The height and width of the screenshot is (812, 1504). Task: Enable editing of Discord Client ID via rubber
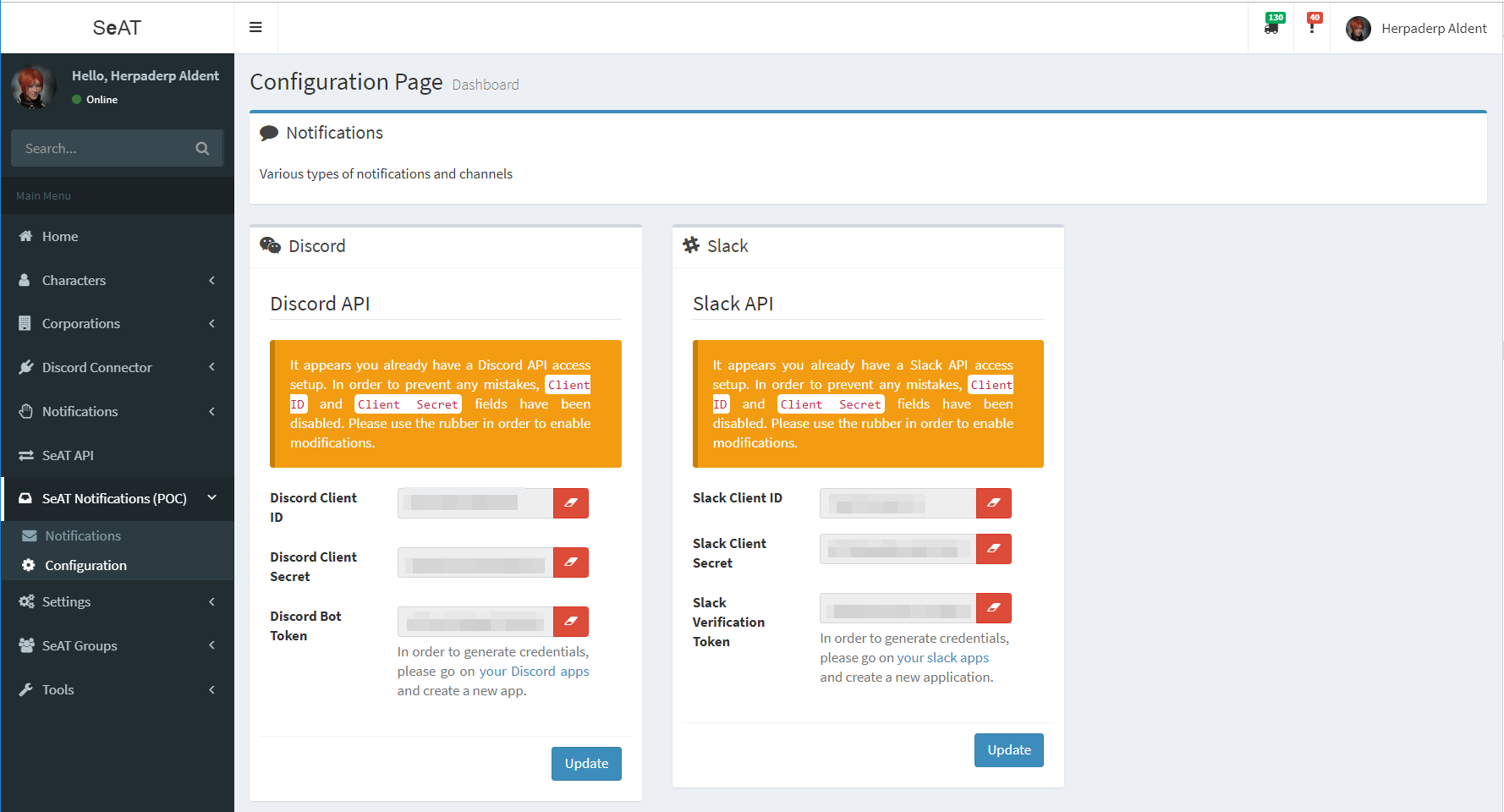(571, 503)
